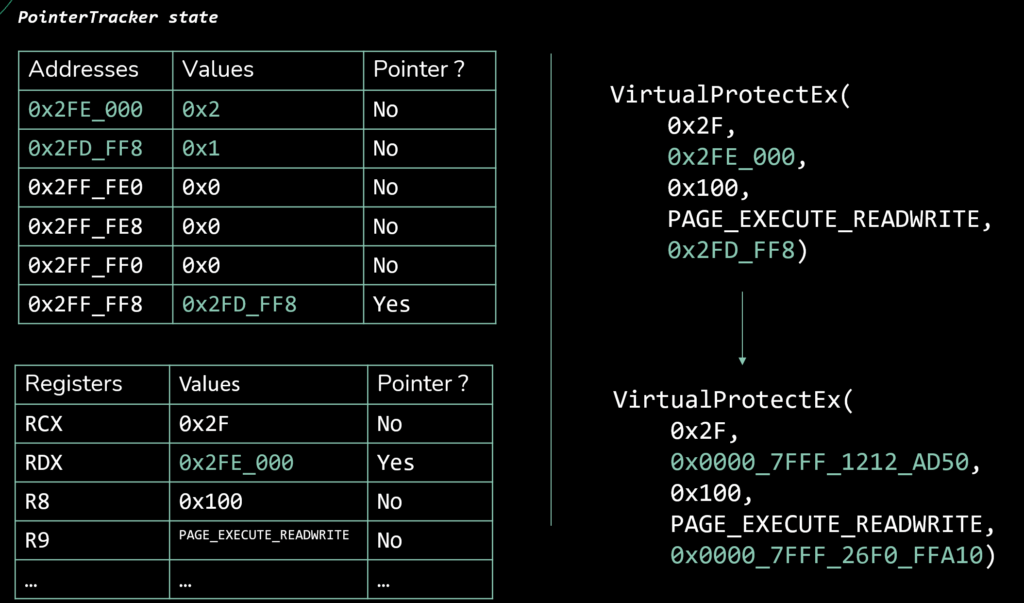
Task: Click "Yes" in the RDX row
Action: 396,463
